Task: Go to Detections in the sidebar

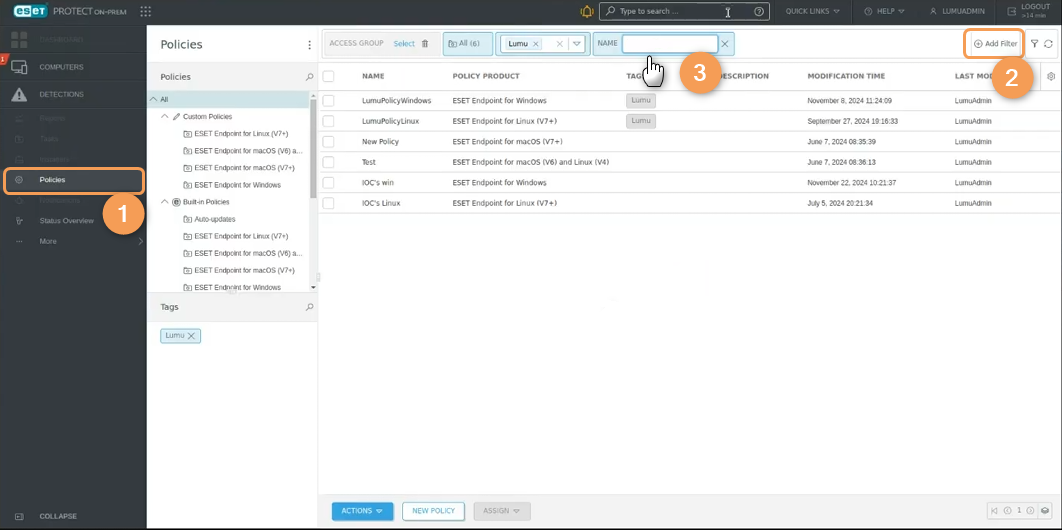Action: [x=61, y=95]
